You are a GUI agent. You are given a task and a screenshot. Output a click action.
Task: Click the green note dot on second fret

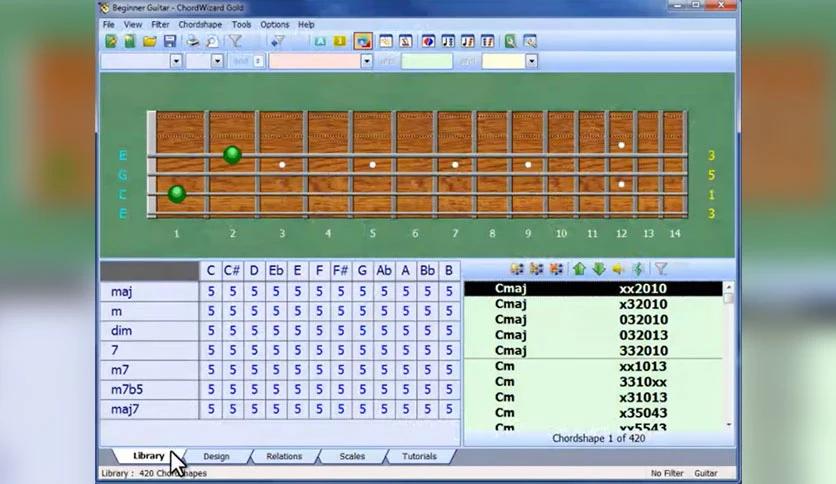232,155
